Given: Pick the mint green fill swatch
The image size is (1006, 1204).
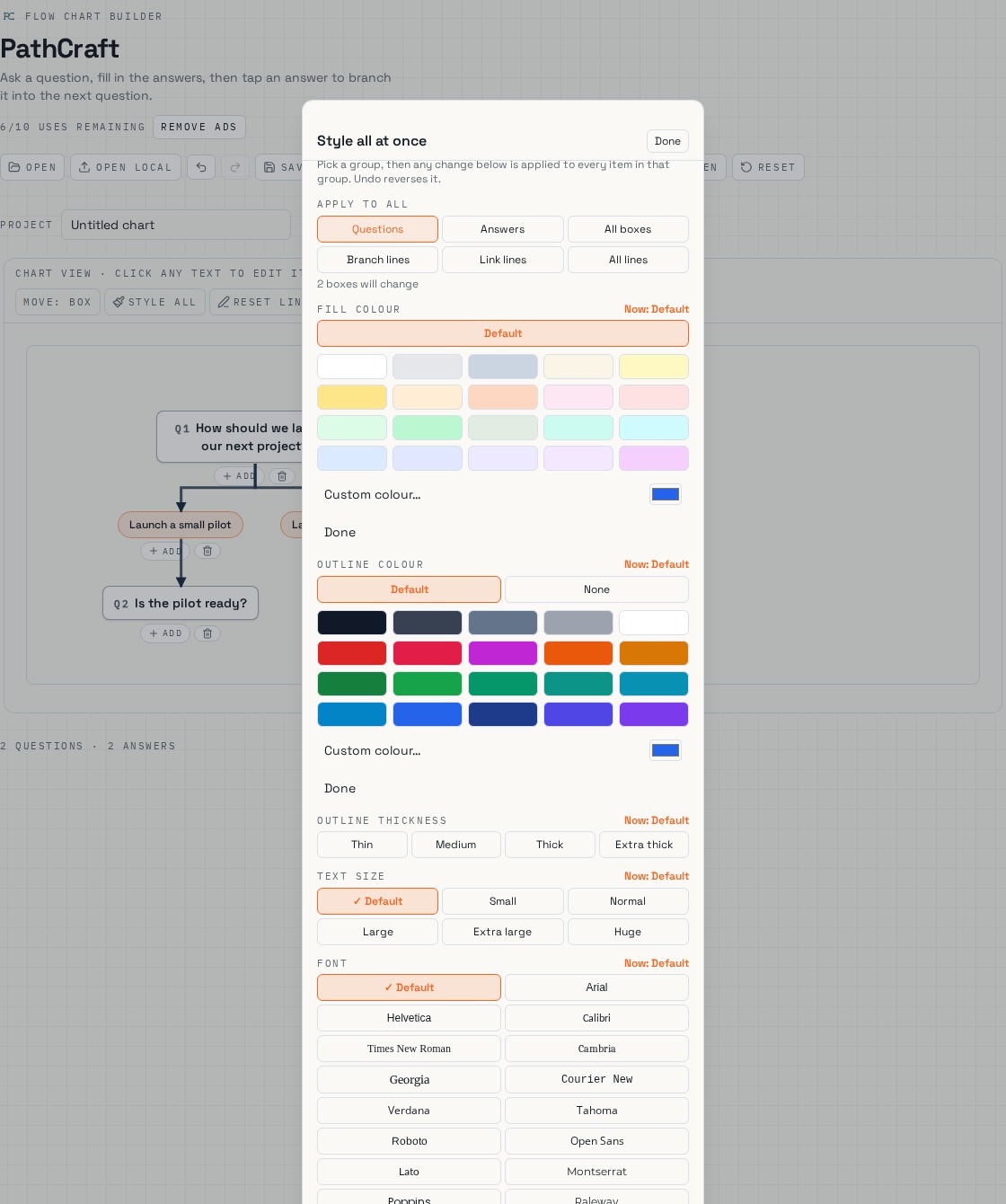Looking at the screenshot, I should coord(428,428).
